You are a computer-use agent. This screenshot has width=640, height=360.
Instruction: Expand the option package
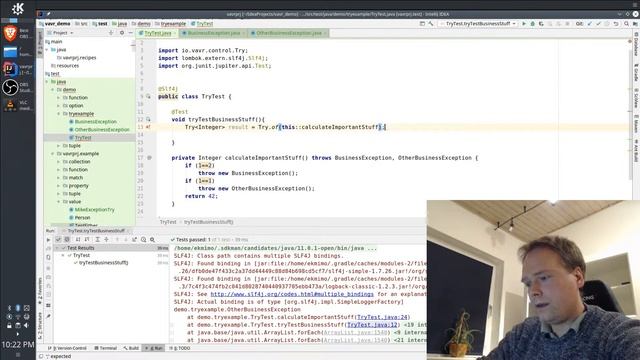[59, 106]
